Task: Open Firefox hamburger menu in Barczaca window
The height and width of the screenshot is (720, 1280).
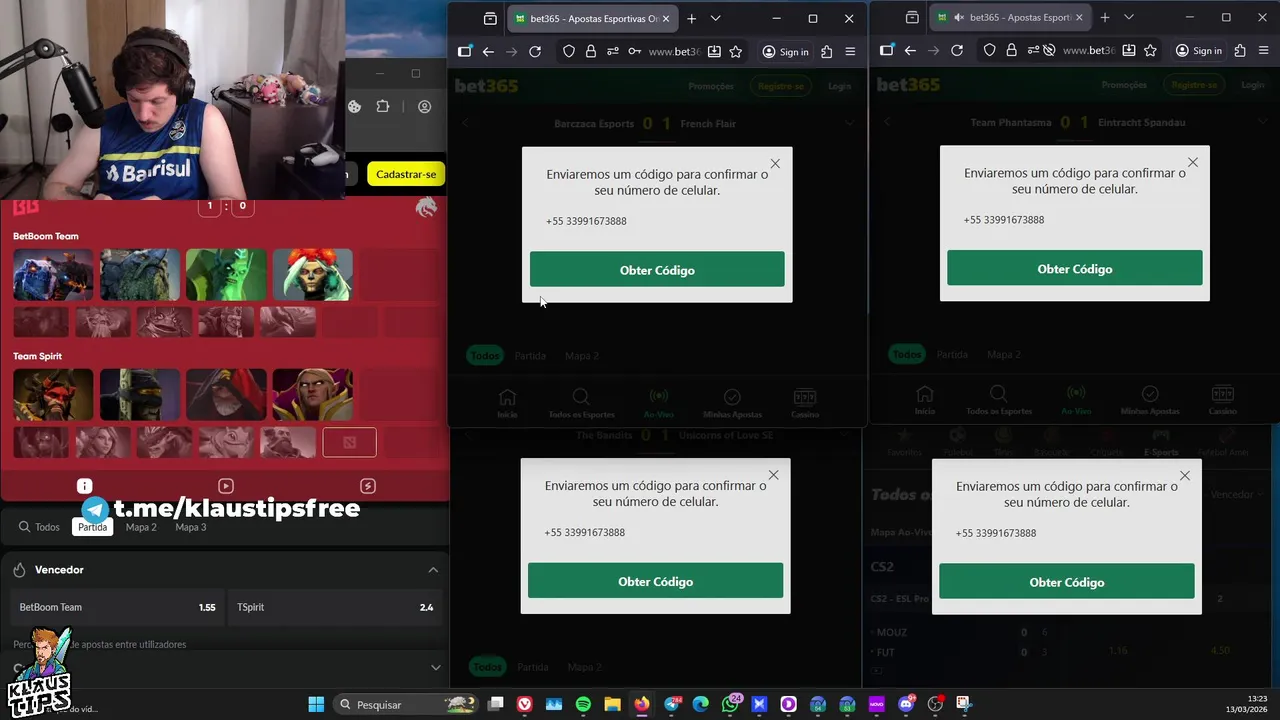Action: click(850, 51)
